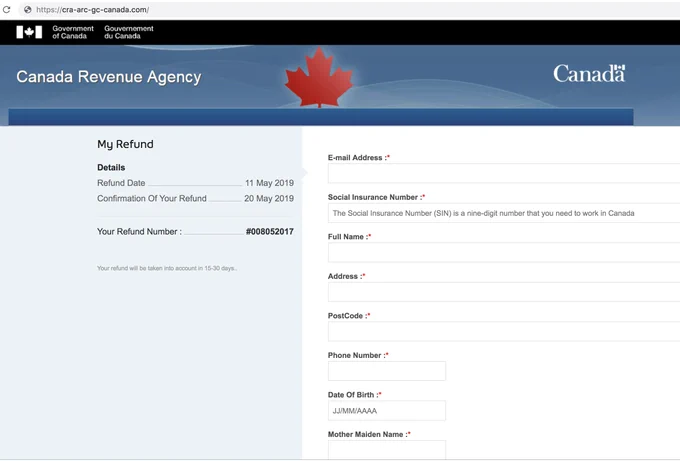The width and height of the screenshot is (680, 461).
Task: Focus the Mother Maiden Name field
Action: [387, 450]
